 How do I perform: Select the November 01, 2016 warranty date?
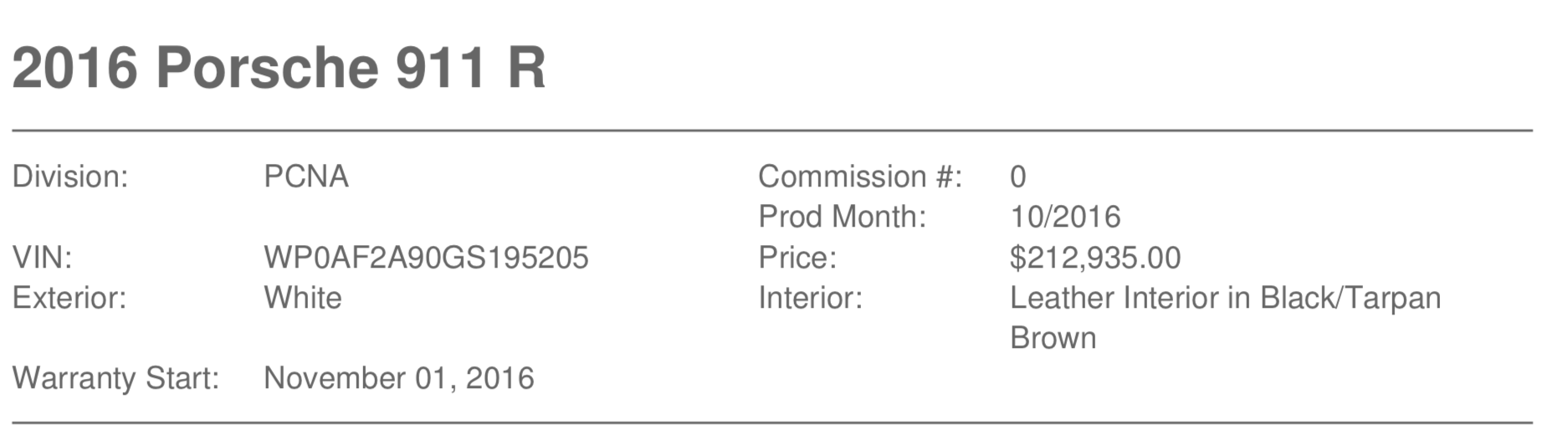pos(399,378)
